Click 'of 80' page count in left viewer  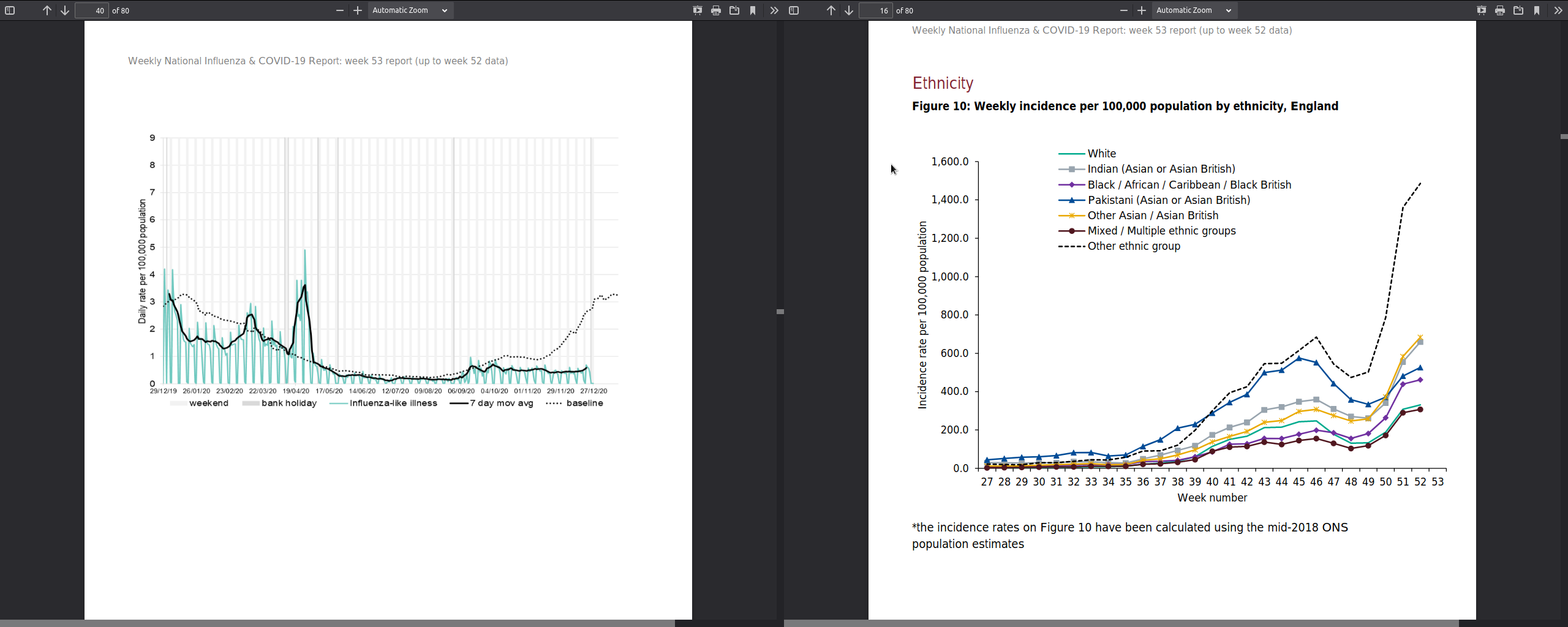point(121,10)
